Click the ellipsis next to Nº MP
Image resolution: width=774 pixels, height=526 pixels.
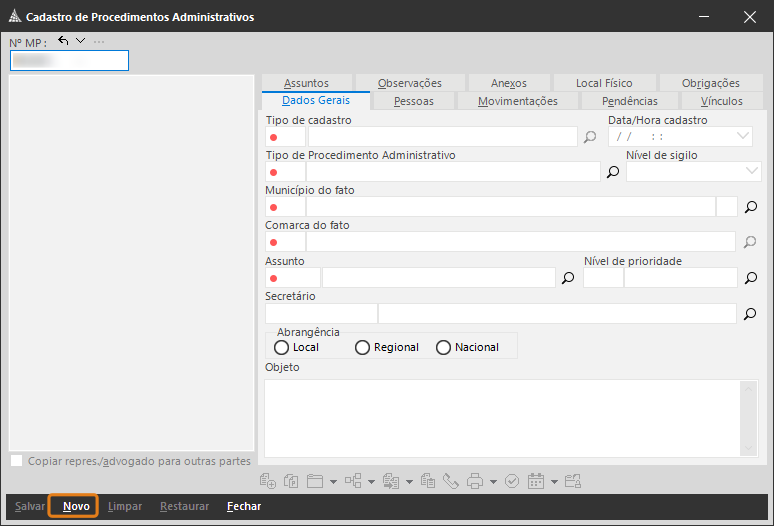[99, 41]
